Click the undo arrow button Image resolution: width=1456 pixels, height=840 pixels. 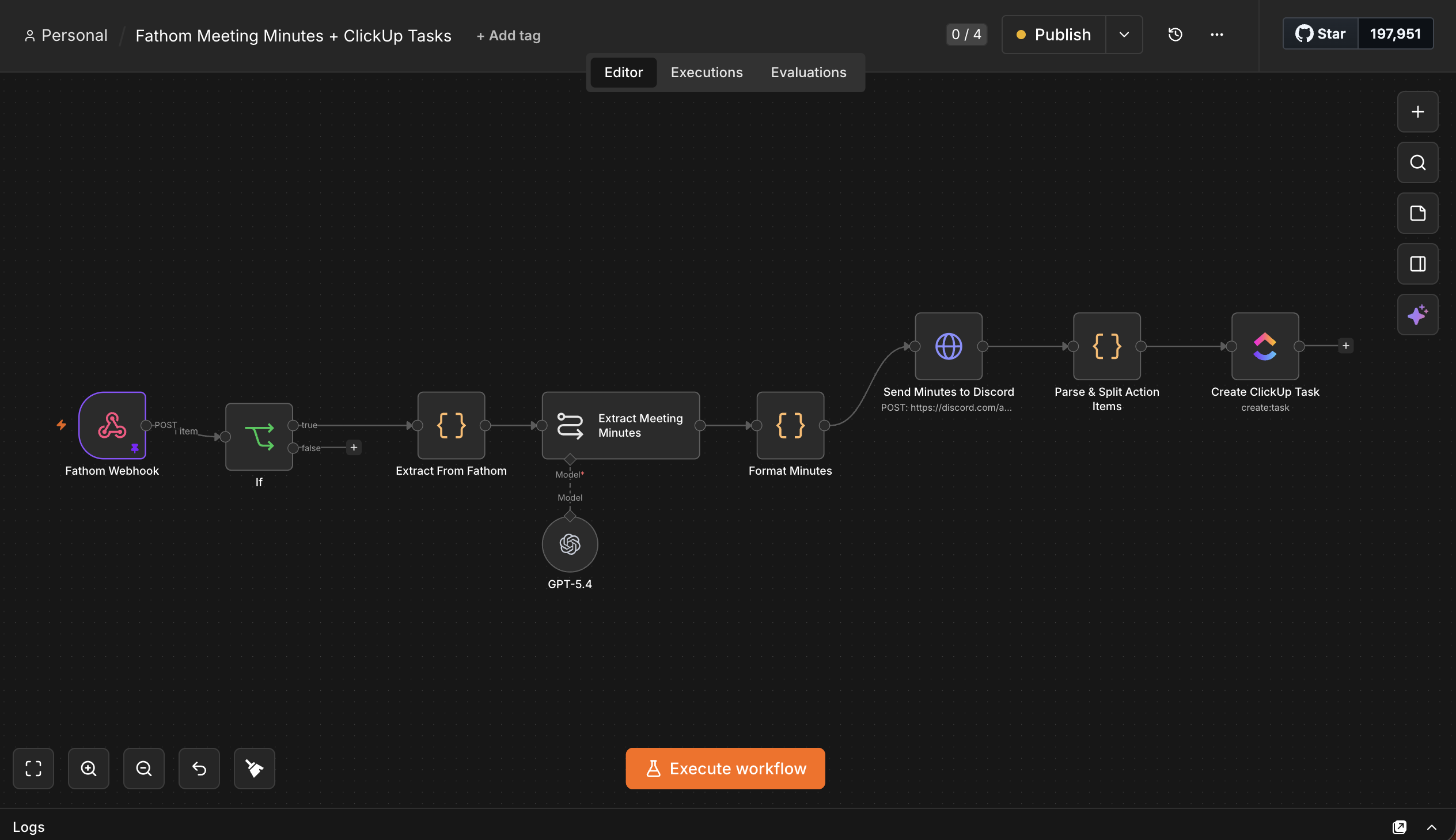point(199,769)
